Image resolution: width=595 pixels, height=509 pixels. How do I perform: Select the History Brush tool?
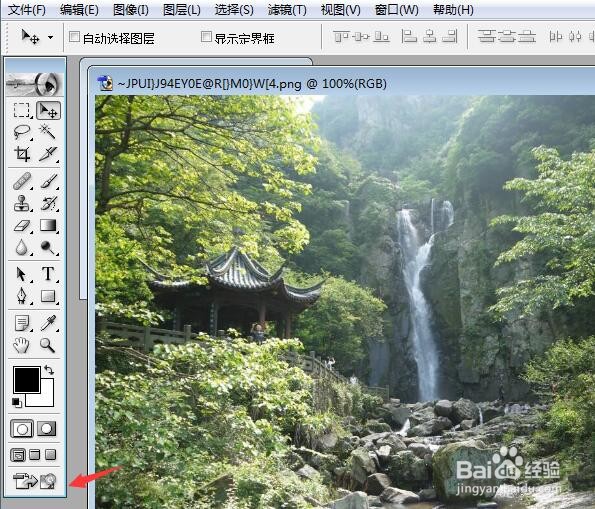pyautogui.click(x=48, y=203)
